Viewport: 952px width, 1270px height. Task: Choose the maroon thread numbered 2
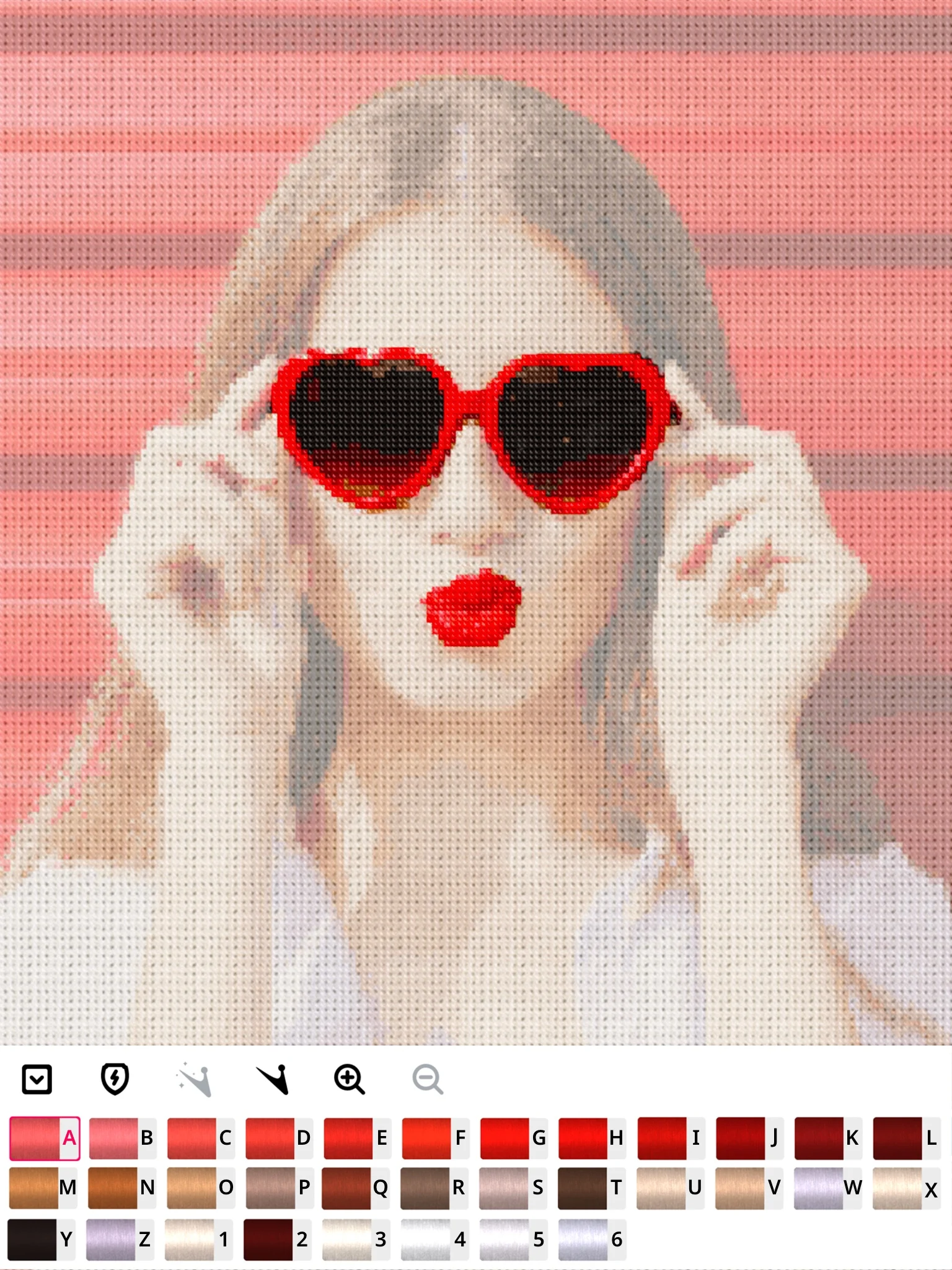click(277, 1240)
